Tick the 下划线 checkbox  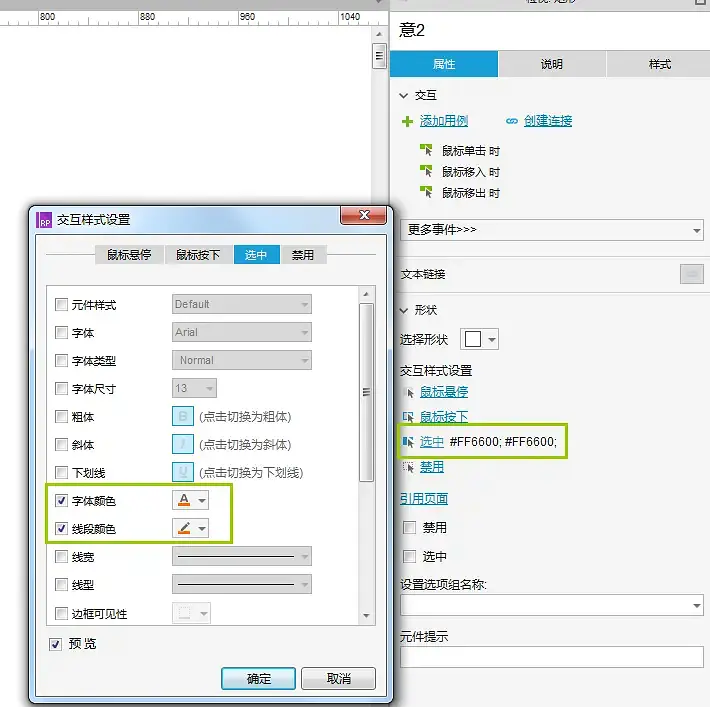(x=61, y=473)
